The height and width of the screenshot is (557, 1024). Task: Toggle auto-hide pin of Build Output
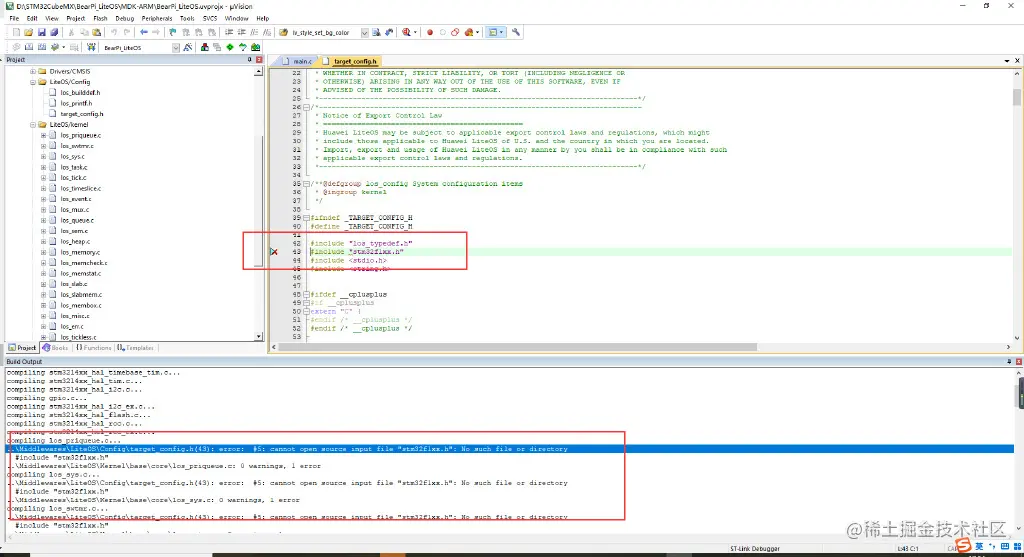pyautogui.click(x=1009, y=361)
